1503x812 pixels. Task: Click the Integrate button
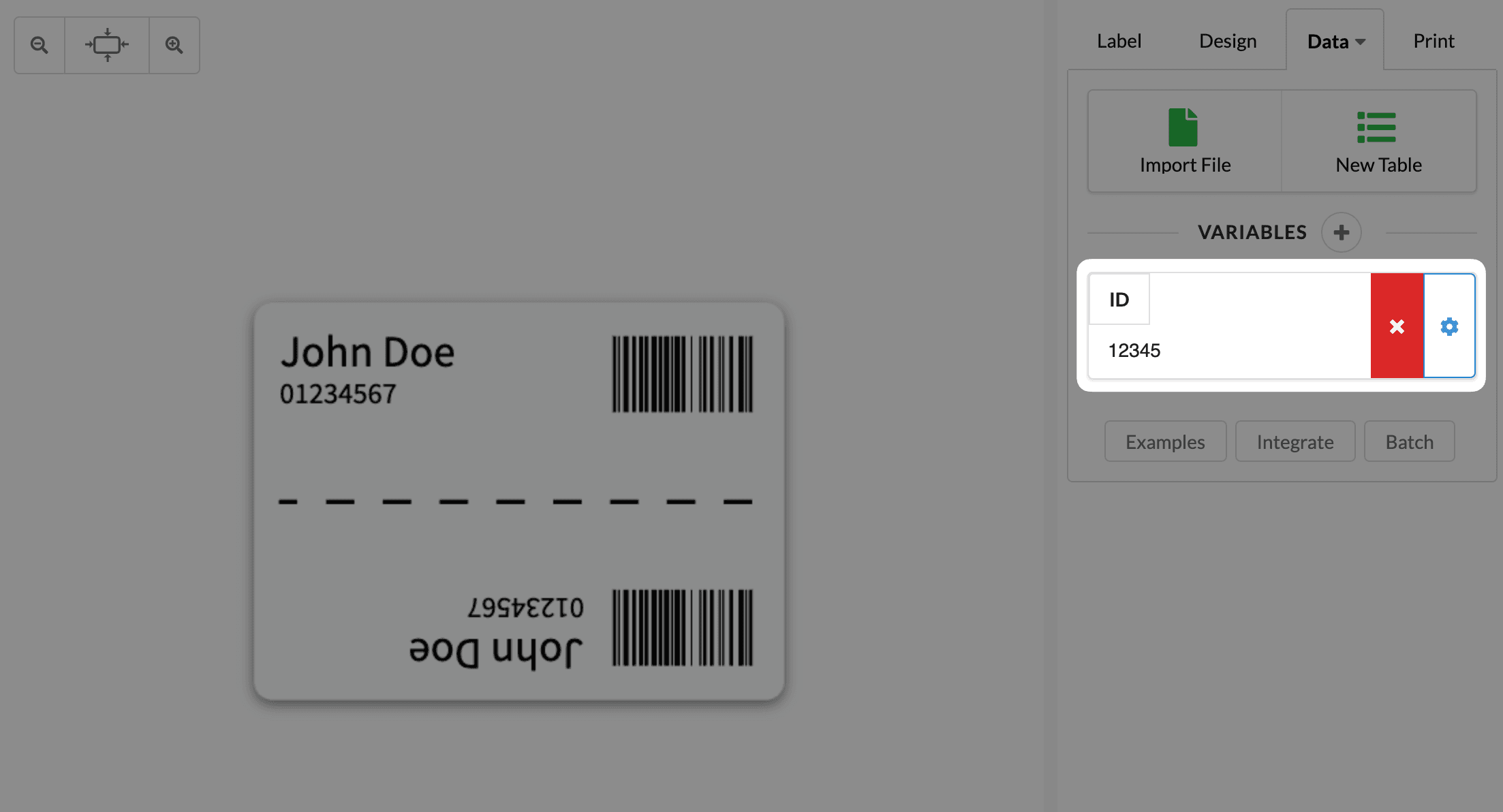(1295, 441)
